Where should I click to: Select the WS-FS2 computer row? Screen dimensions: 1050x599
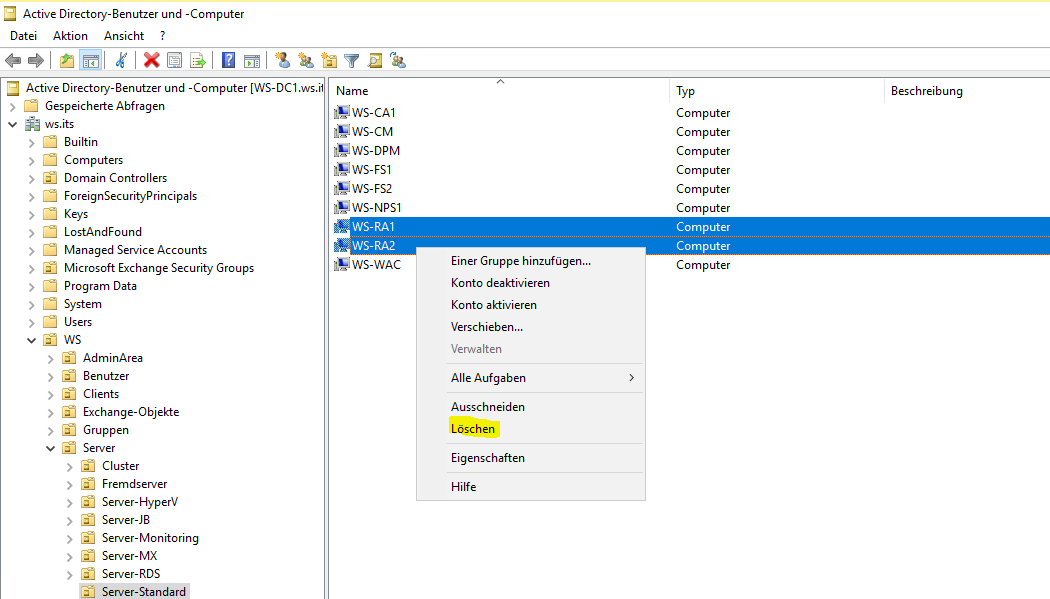tap(690, 189)
